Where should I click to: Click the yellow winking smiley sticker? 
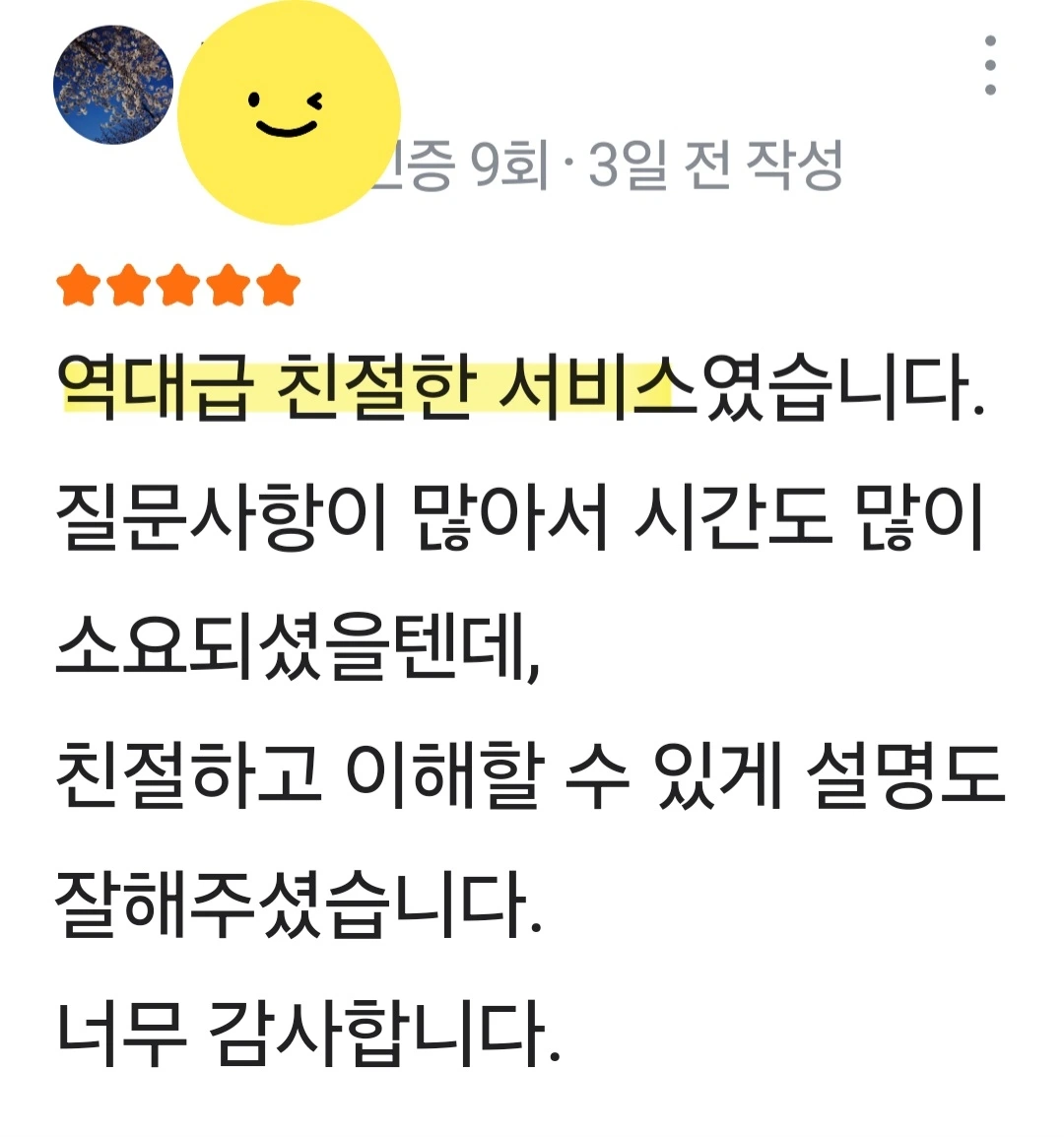(x=289, y=113)
